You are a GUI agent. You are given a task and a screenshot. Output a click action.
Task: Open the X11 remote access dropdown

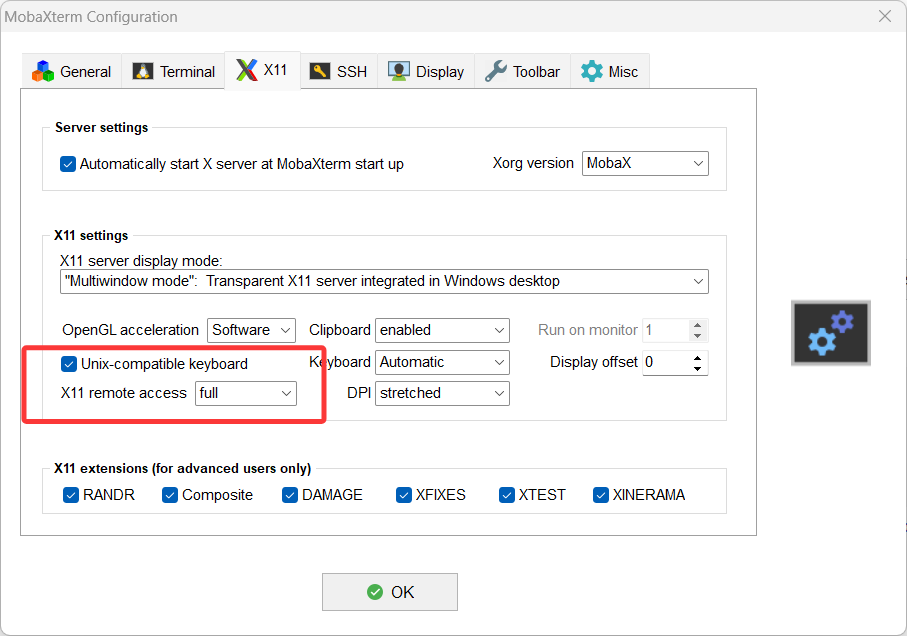[x=246, y=393]
